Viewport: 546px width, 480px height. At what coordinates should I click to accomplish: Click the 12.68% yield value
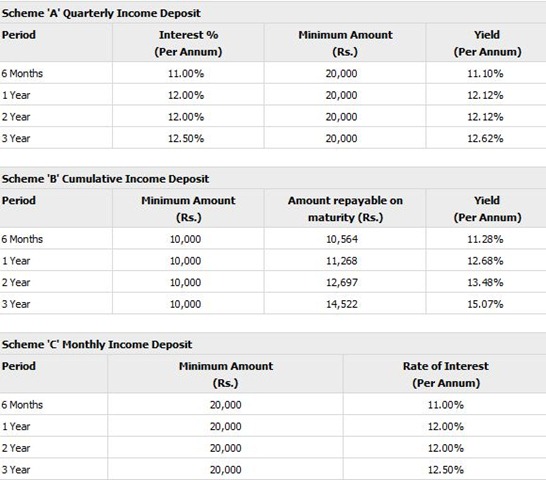pos(485,261)
